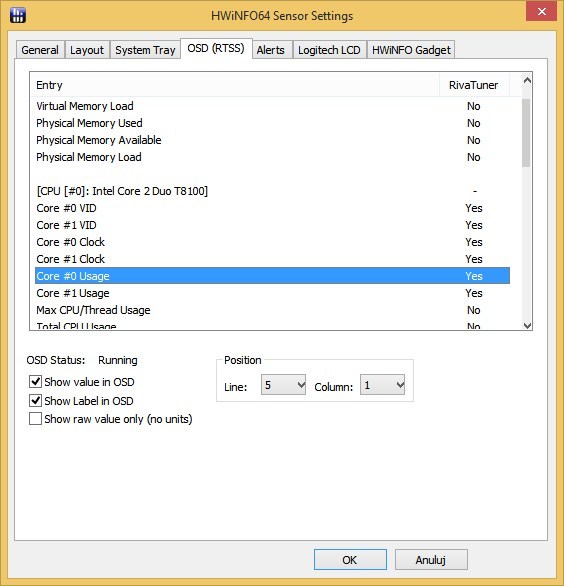
Task: Select the Core #1 Usage entry
Action: [272, 293]
